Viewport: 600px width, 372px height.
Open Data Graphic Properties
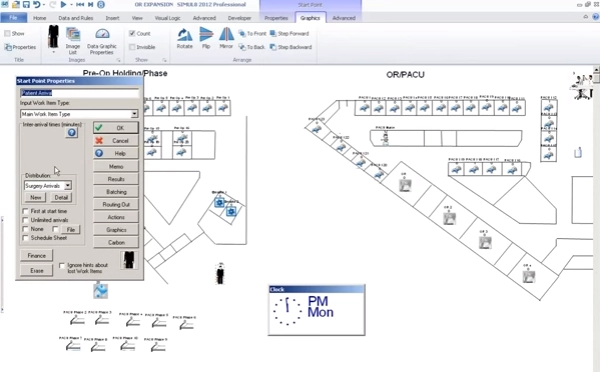[x=102, y=41]
